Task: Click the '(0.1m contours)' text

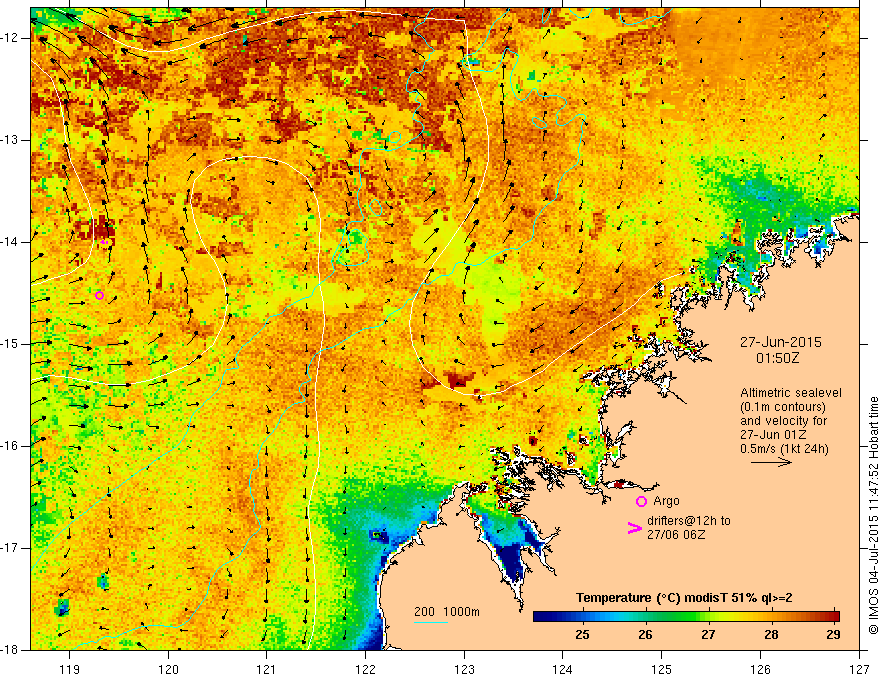Action: point(782,407)
